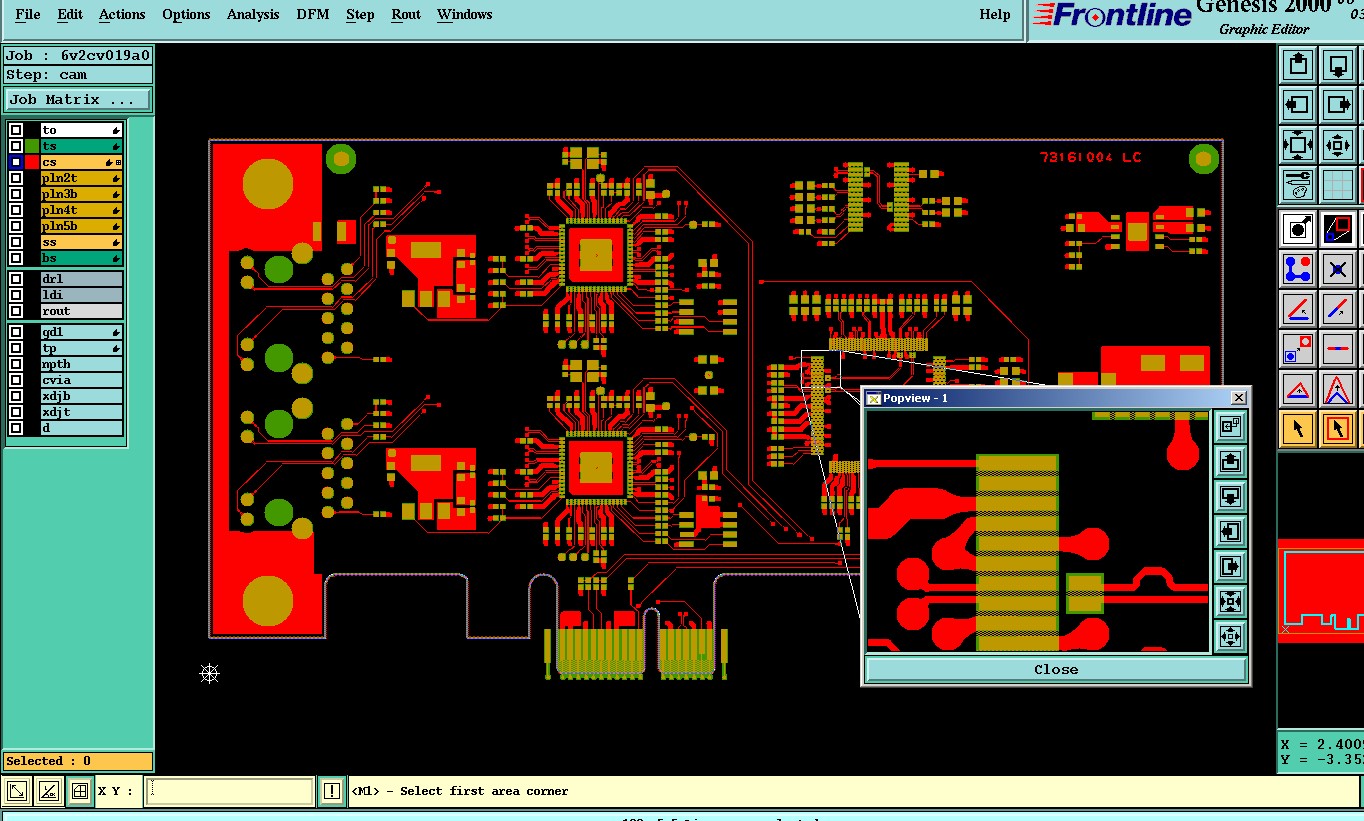Toggle the checkbox for layer pln4t
The width and height of the screenshot is (1364, 821).
[x=16, y=210]
